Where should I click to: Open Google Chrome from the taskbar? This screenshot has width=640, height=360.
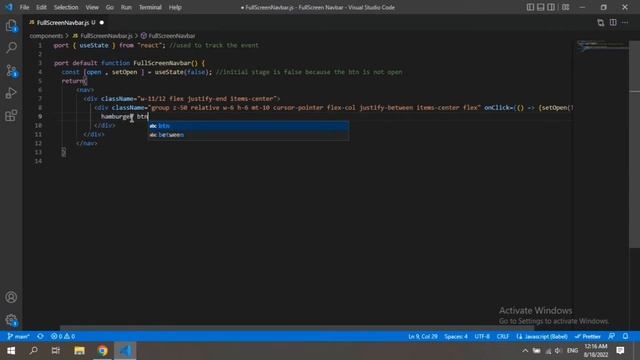coord(102,351)
